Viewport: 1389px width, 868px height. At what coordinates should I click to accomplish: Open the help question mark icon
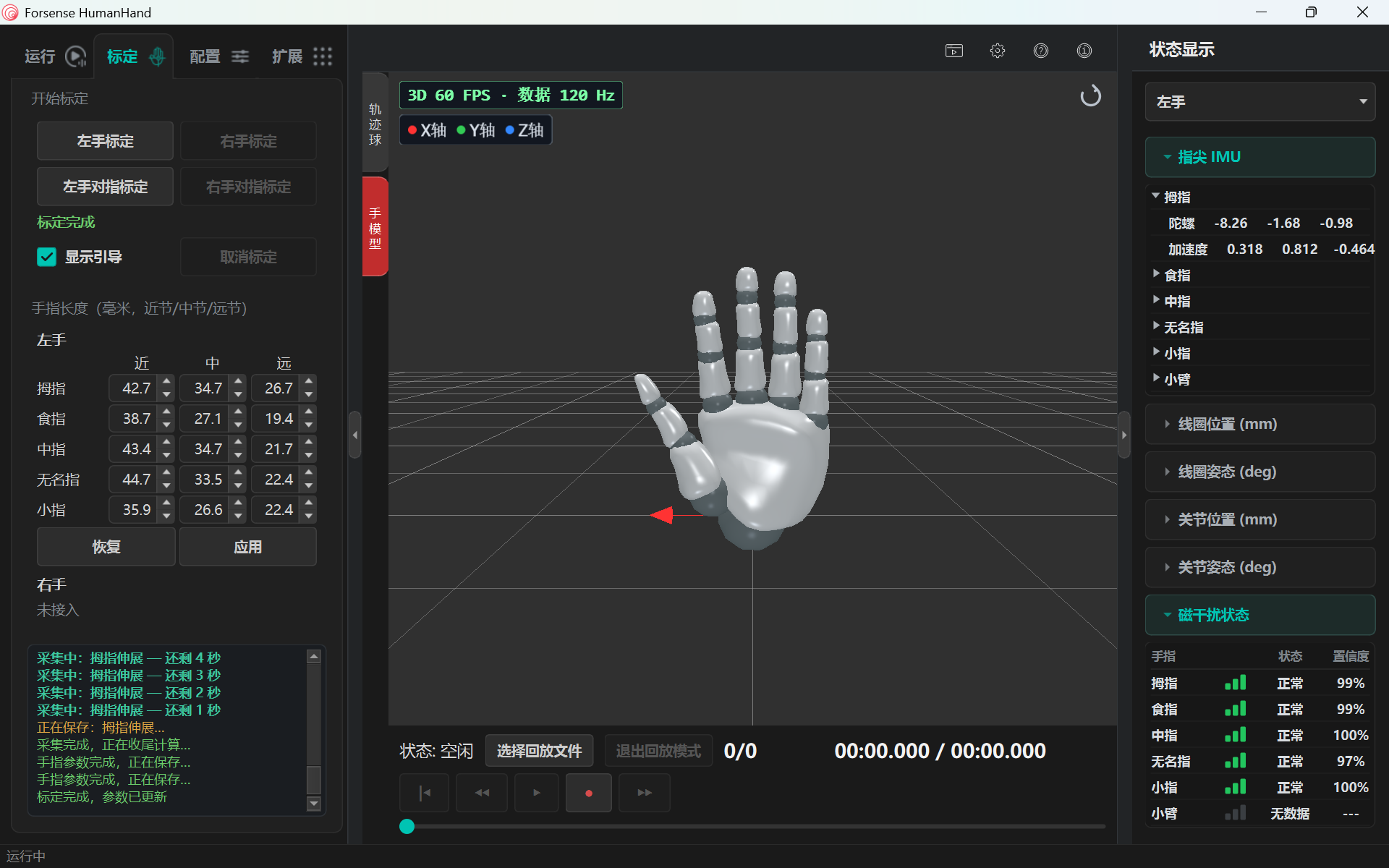click(x=1041, y=51)
